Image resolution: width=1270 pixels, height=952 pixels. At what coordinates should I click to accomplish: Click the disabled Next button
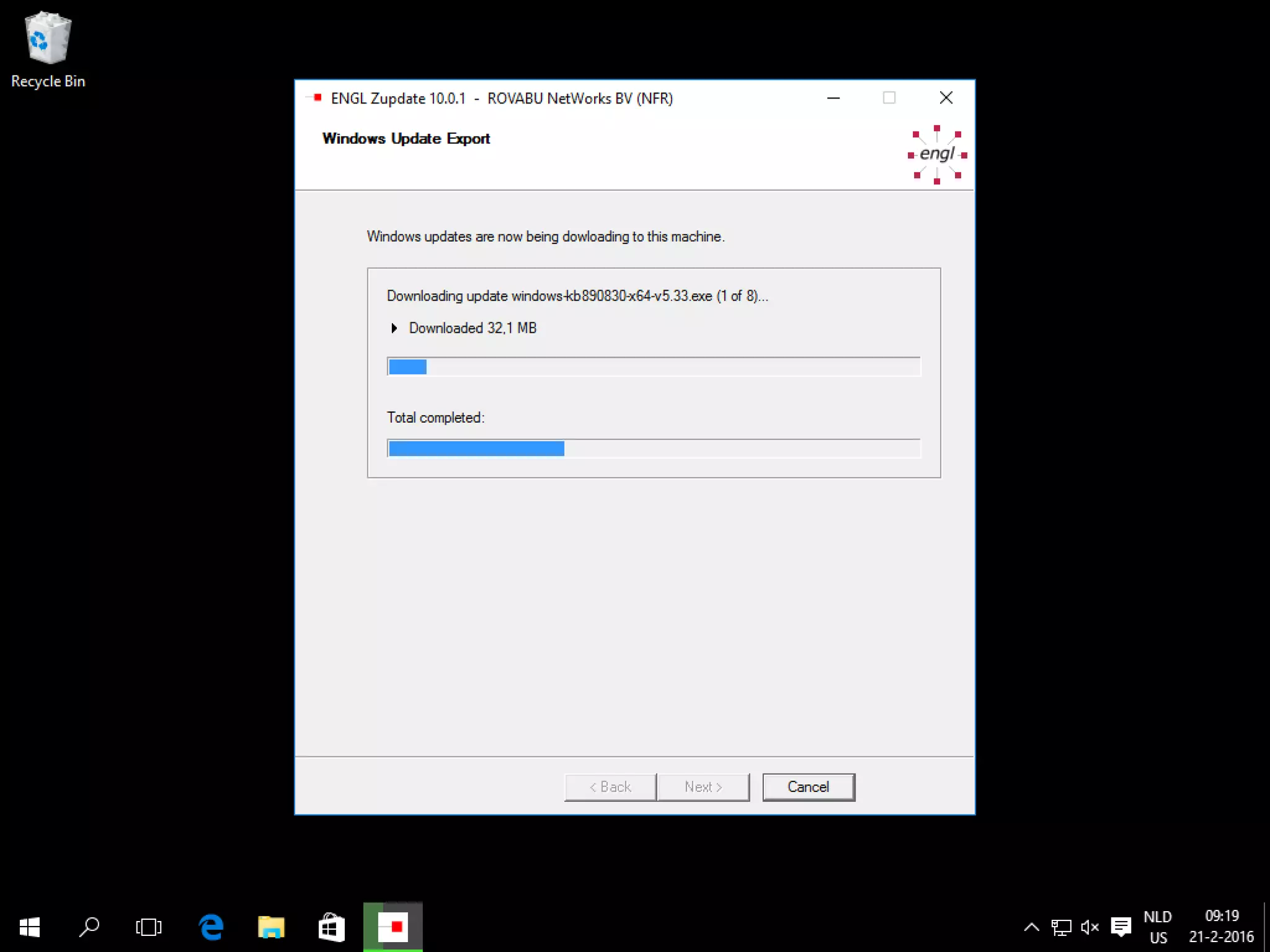pyautogui.click(x=703, y=787)
